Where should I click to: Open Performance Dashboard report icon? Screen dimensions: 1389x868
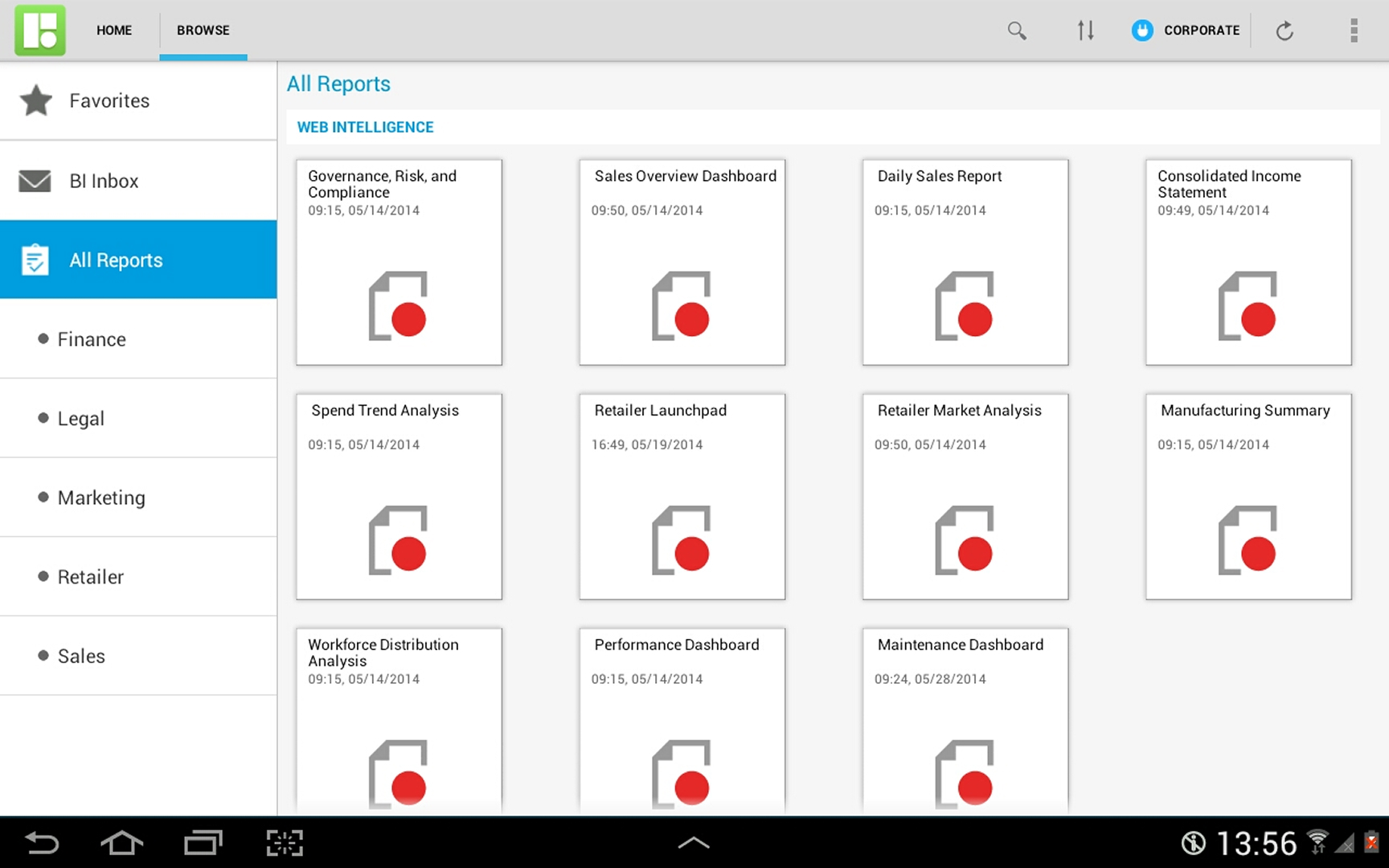point(682,773)
